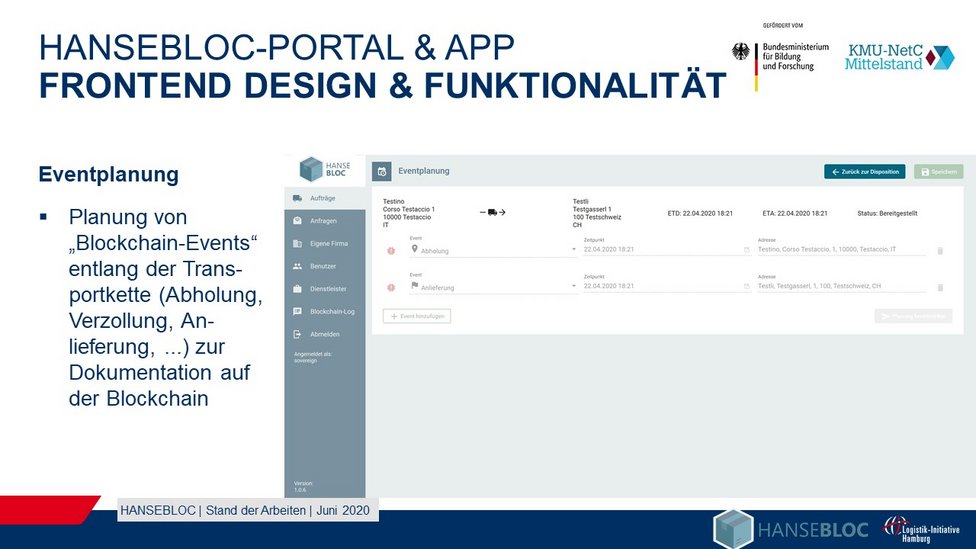Click the exit icon beside Abmelden
This screenshot has height=549, width=976.
298,334
